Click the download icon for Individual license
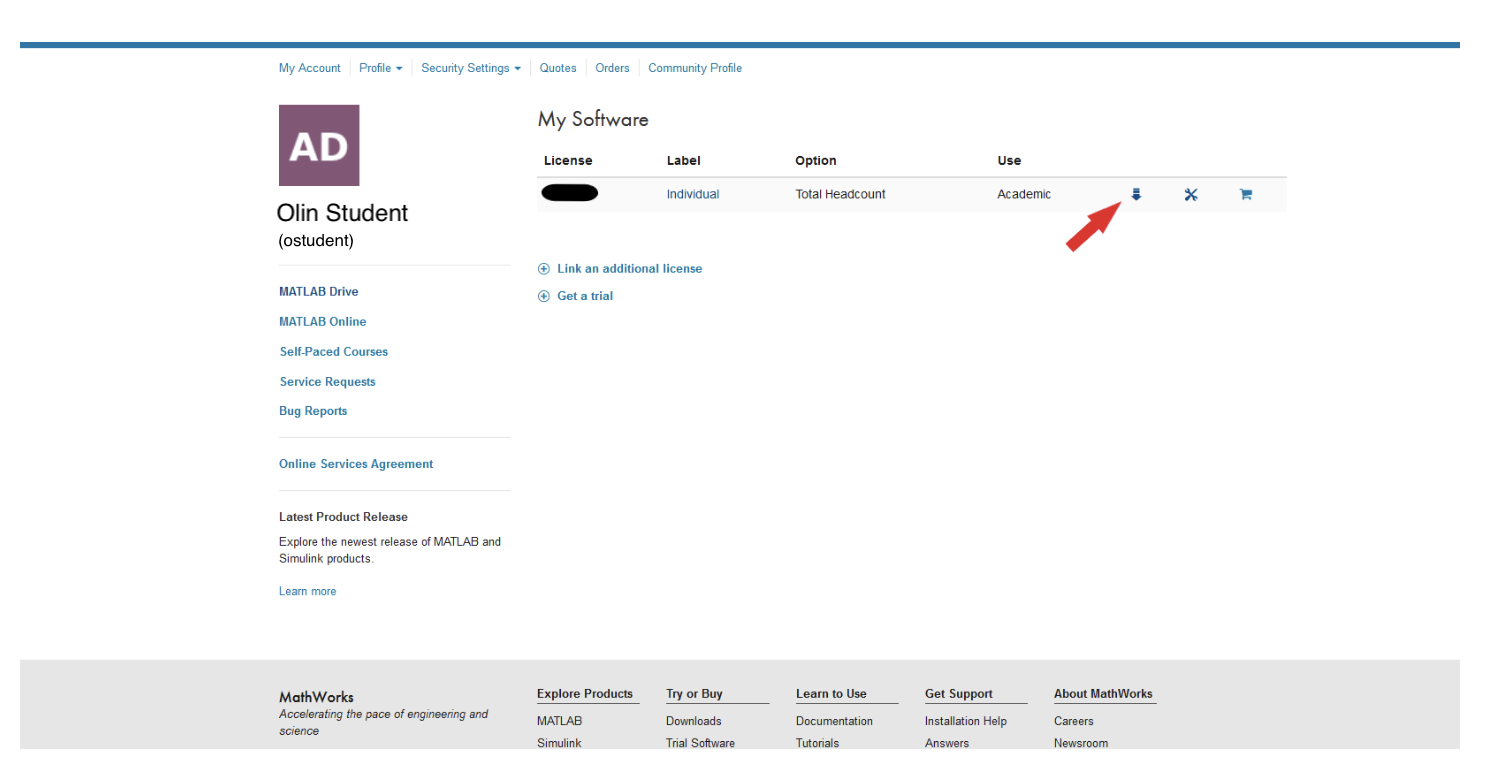The image size is (1512, 776). (x=1136, y=194)
